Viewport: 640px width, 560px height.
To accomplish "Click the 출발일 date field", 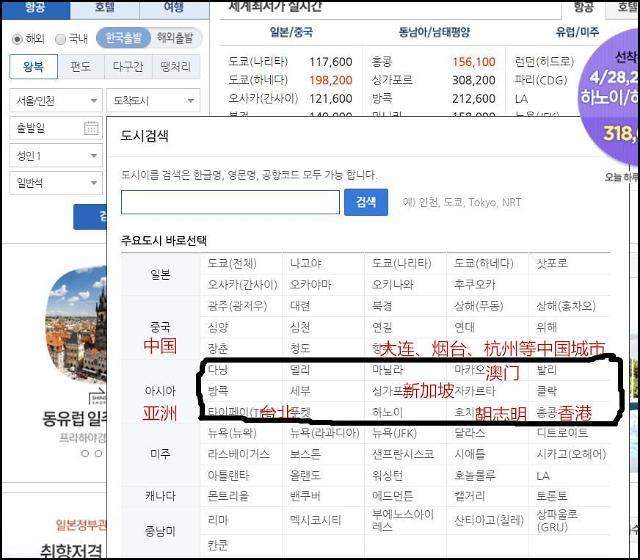I will [x=56, y=128].
